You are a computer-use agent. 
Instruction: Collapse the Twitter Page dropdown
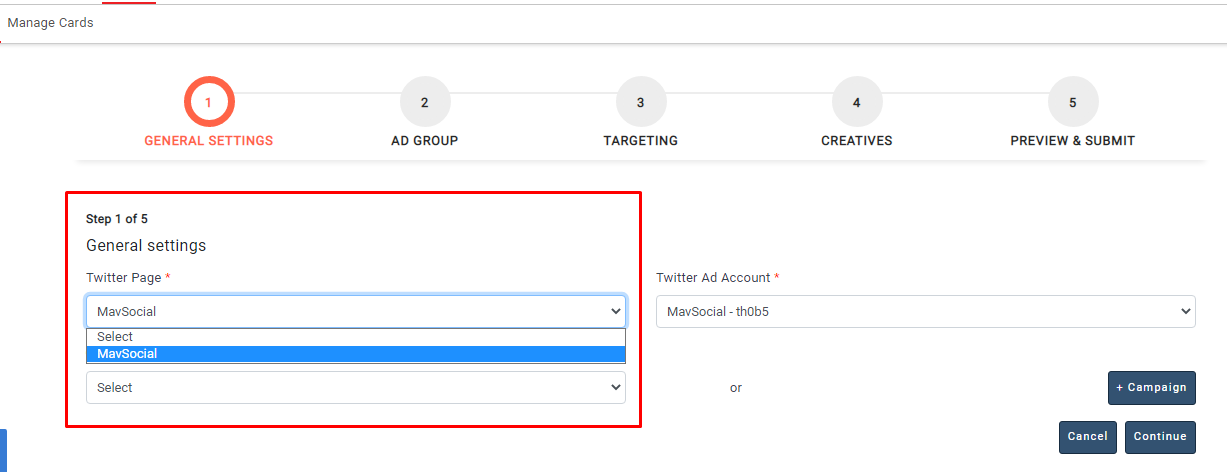pyautogui.click(x=355, y=311)
